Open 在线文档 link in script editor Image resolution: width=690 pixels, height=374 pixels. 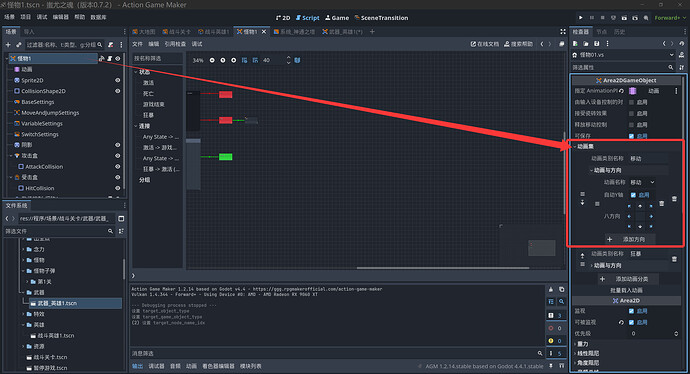click(485, 44)
